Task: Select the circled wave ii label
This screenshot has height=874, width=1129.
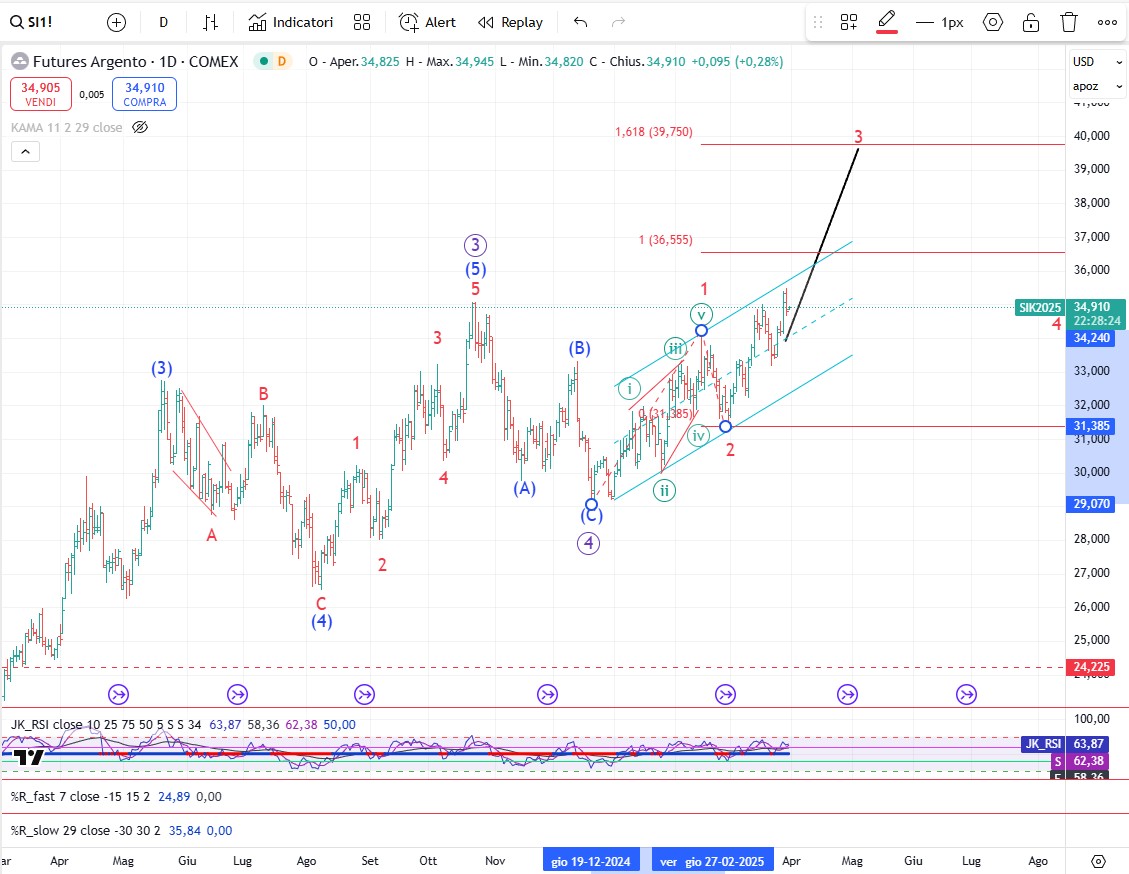Action: click(x=664, y=491)
